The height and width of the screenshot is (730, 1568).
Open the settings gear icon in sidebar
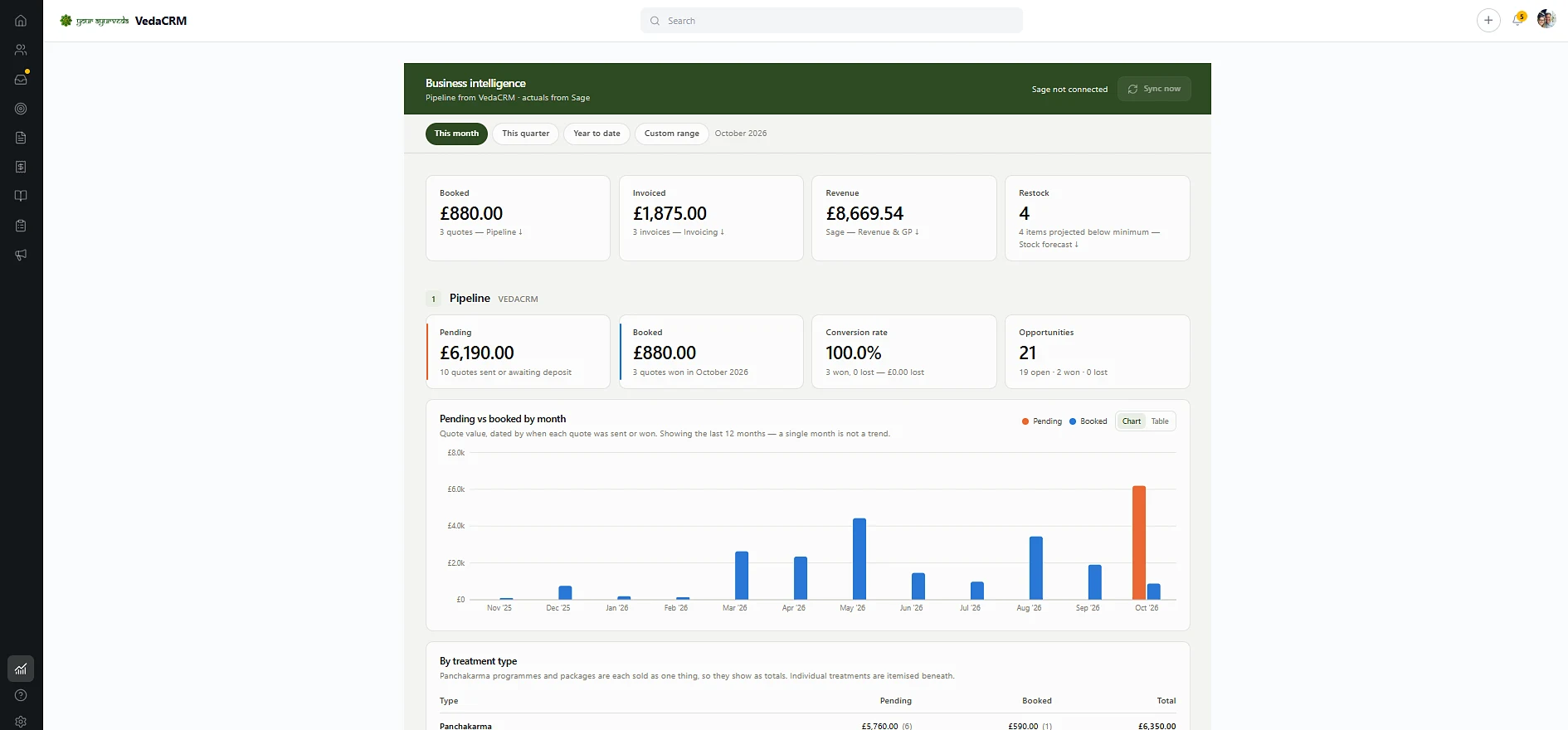21,722
